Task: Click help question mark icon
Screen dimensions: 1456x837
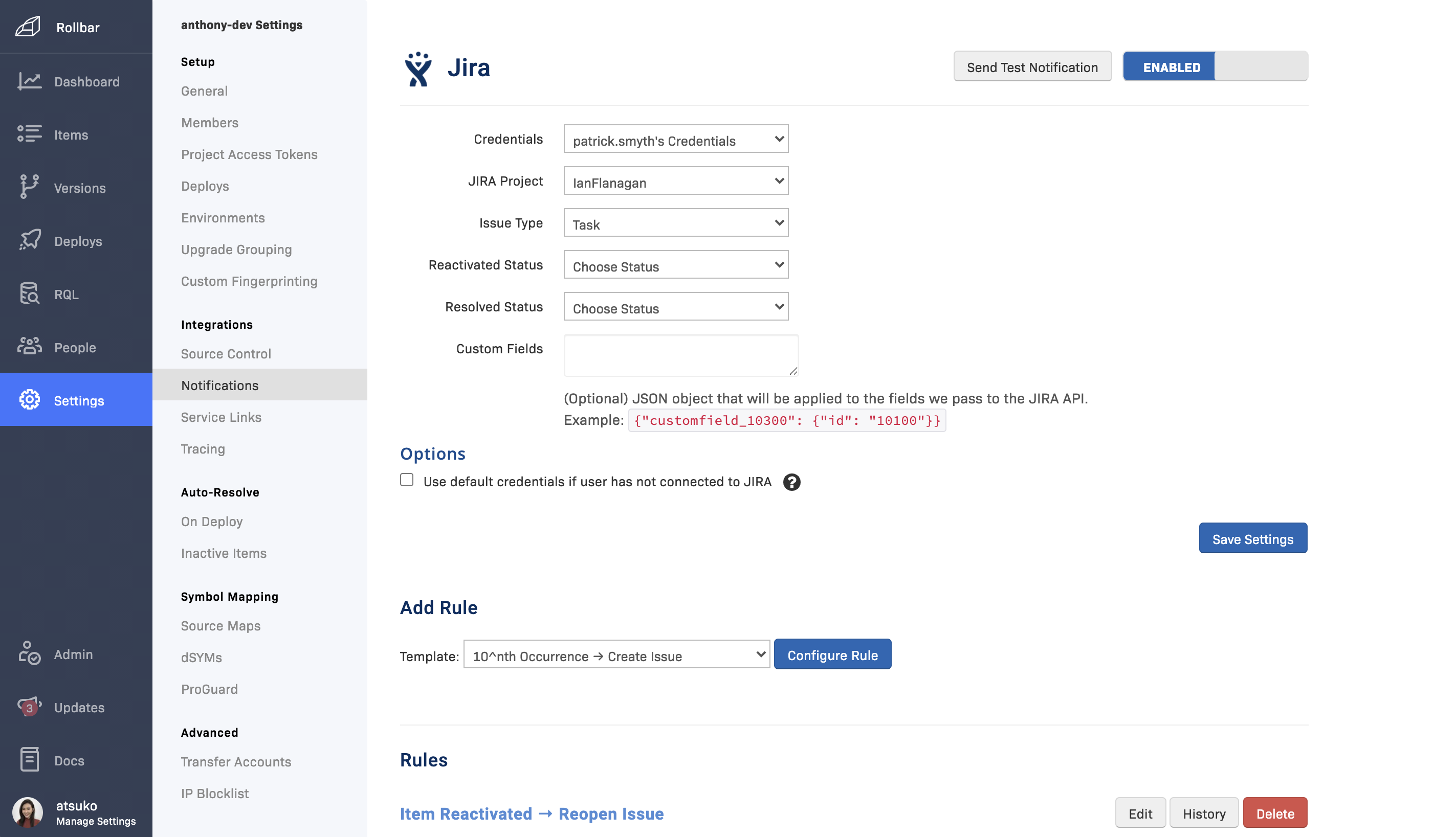Action: [x=791, y=482]
